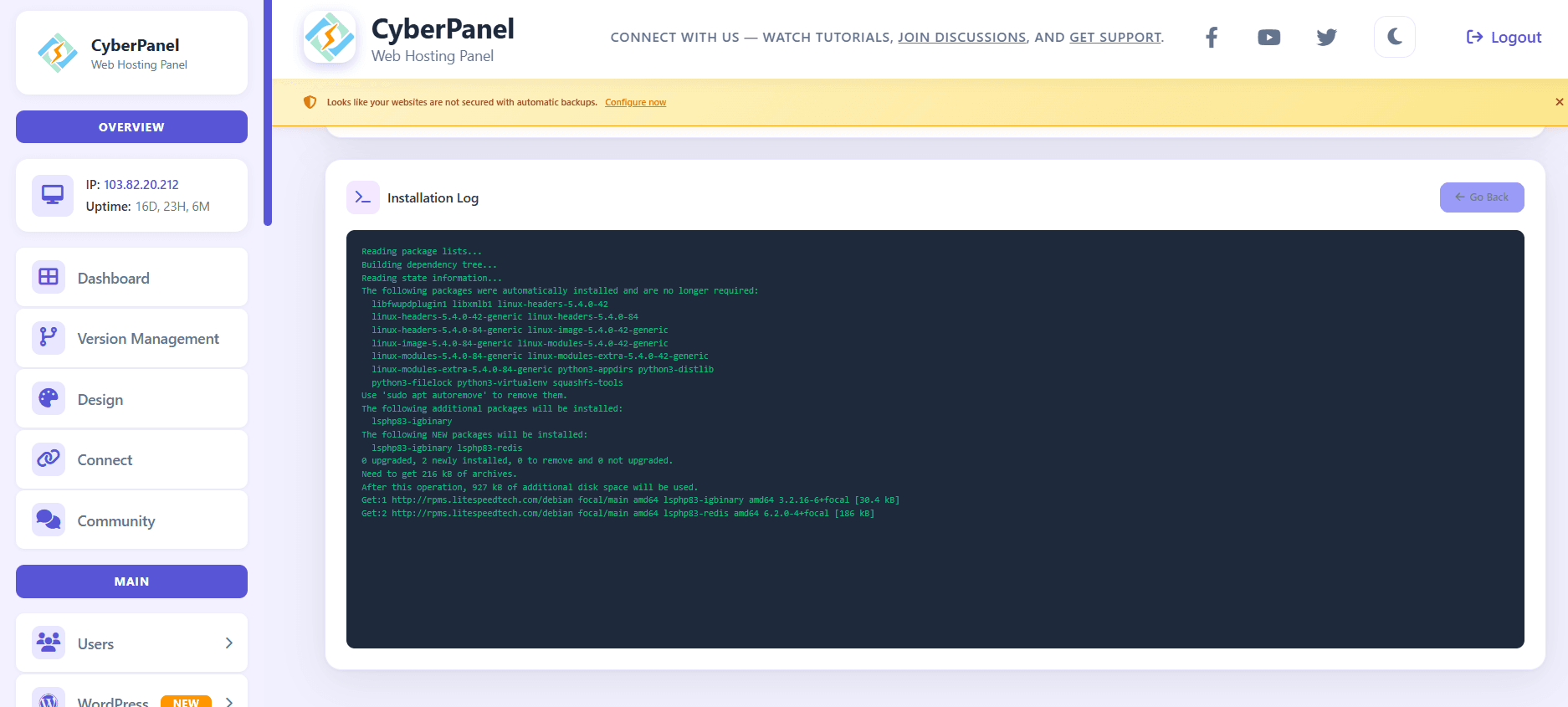Click the Community chat bubbles icon
Viewport: 1568px width, 707px height.
point(49,520)
